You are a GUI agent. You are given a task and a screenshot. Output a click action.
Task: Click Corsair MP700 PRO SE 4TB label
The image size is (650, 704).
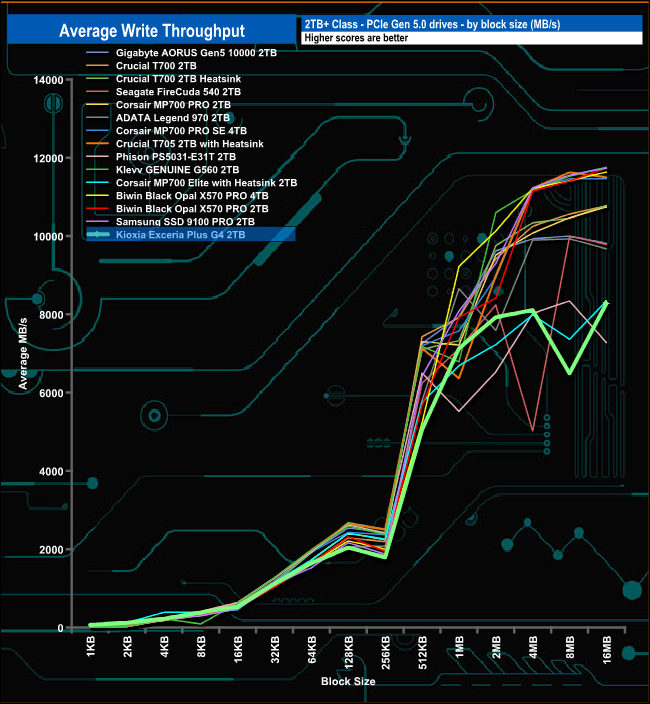tap(181, 131)
